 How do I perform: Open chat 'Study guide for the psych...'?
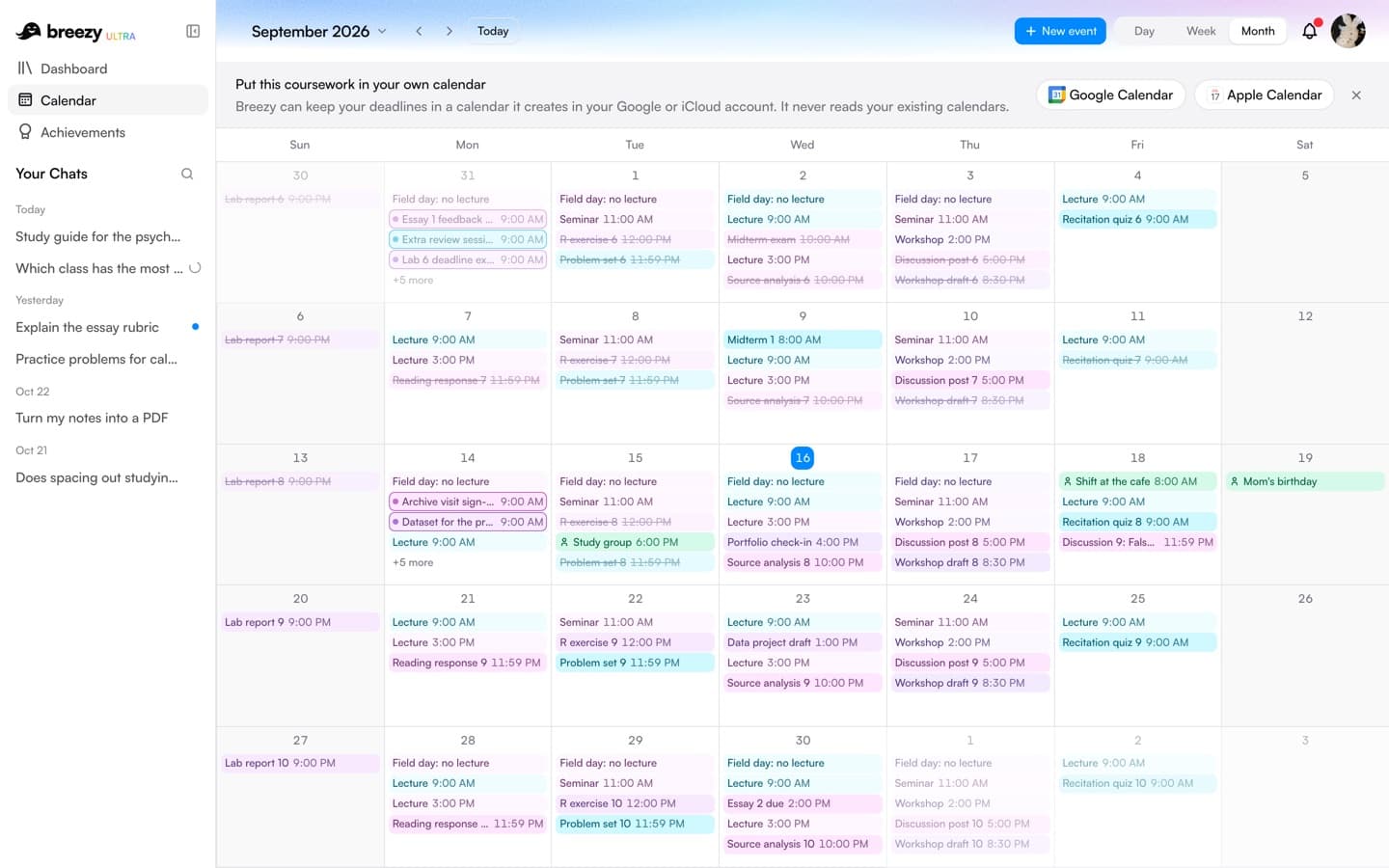coord(108,236)
